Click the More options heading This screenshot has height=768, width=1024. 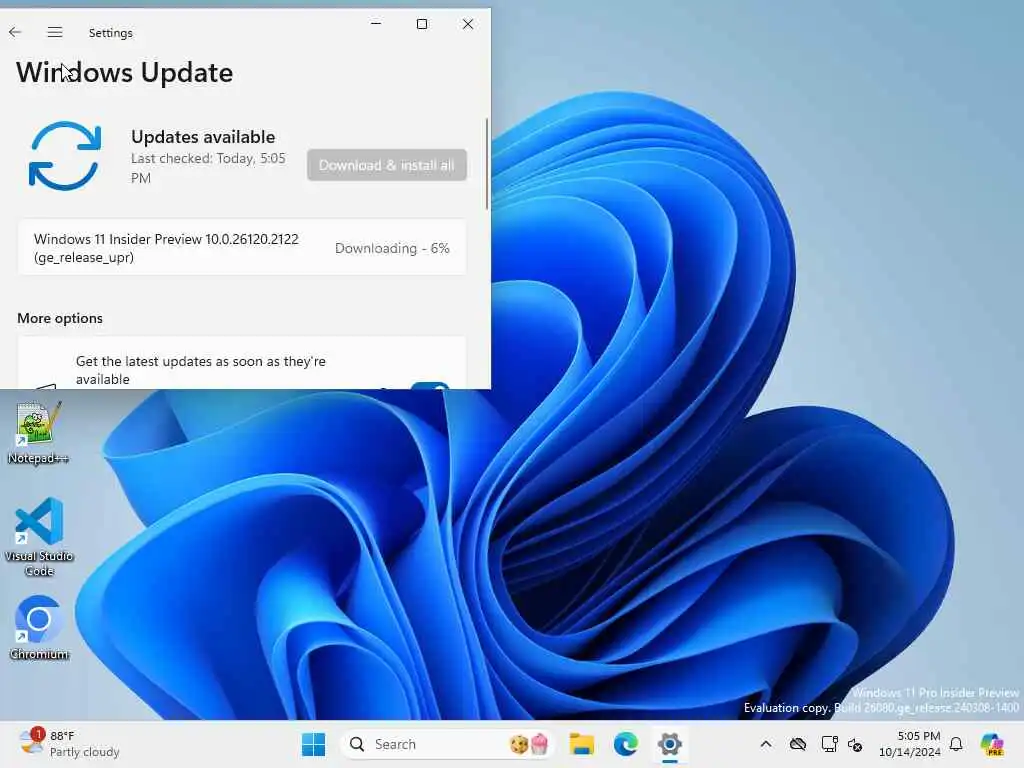pos(60,318)
